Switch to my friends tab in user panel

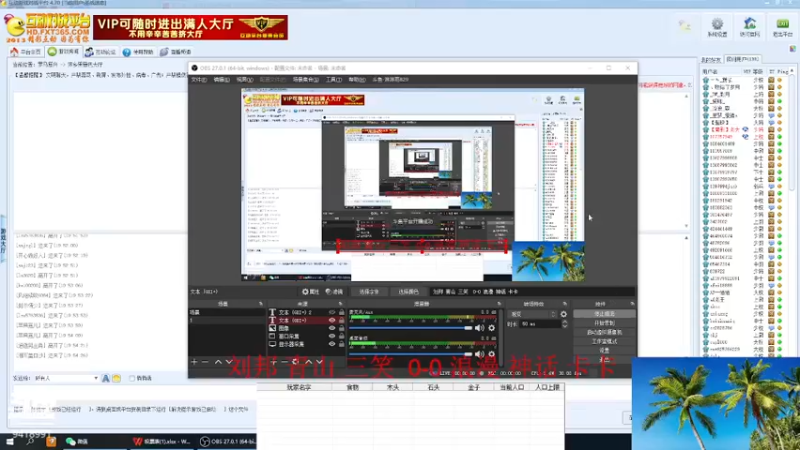click(x=711, y=60)
